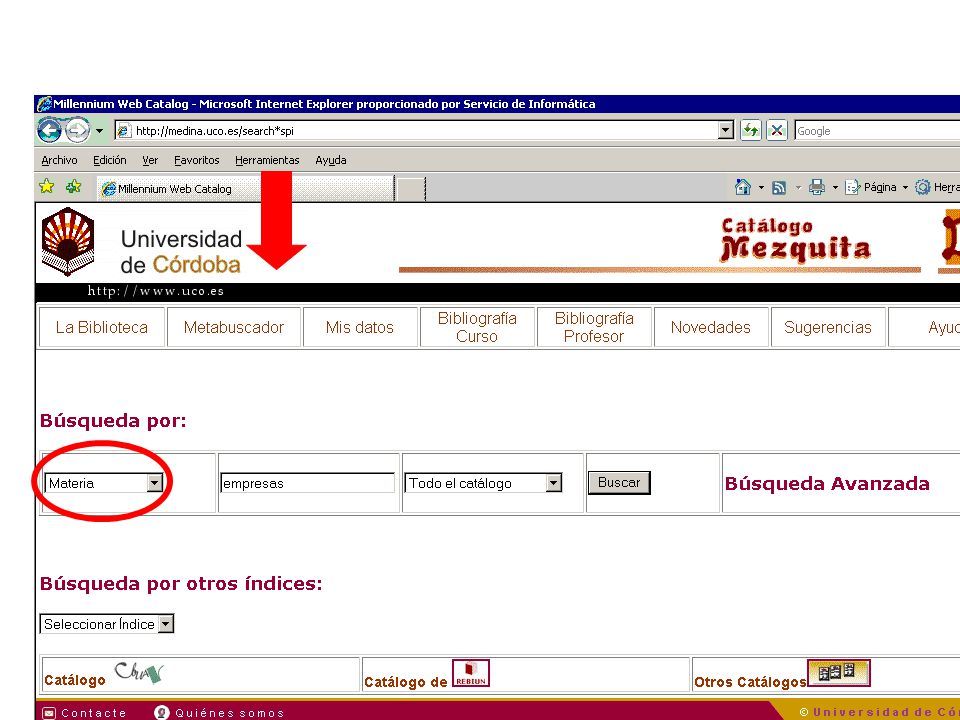Open the Búsqueda Avanzada link
Viewport: 960px width, 720px height.
tap(827, 484)
